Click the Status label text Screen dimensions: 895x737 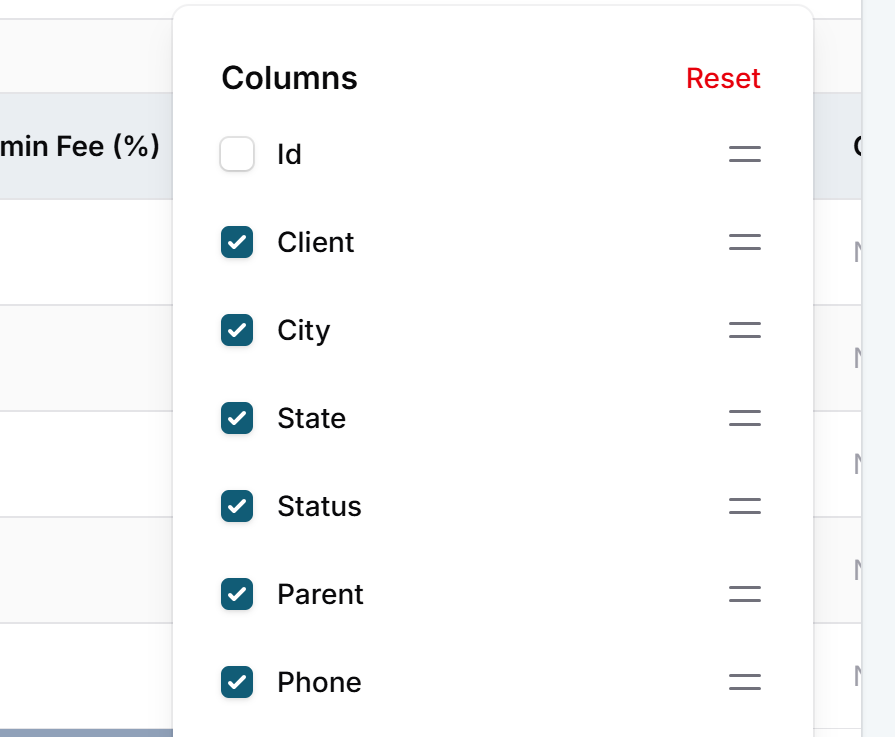point(319,506)
